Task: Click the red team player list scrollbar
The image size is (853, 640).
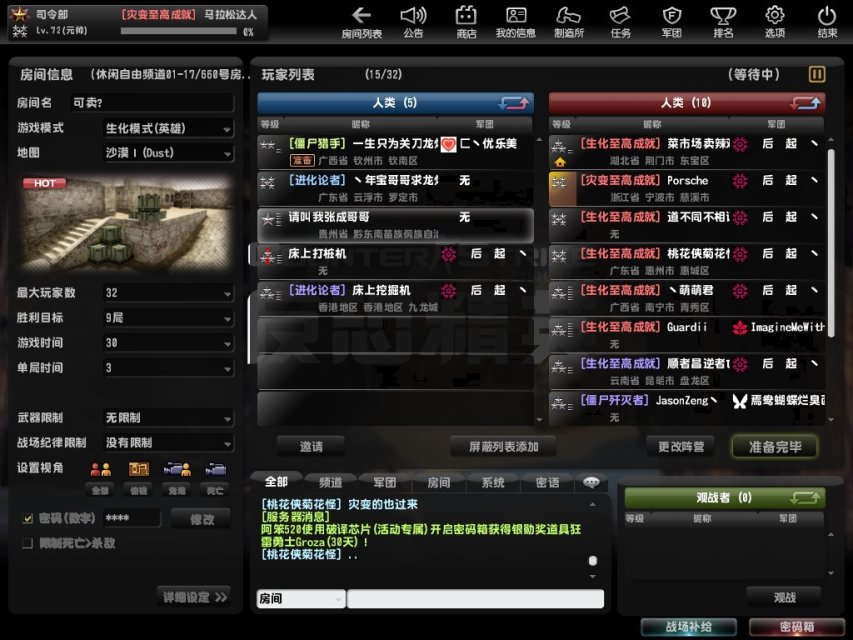Action: pos(831,244)
